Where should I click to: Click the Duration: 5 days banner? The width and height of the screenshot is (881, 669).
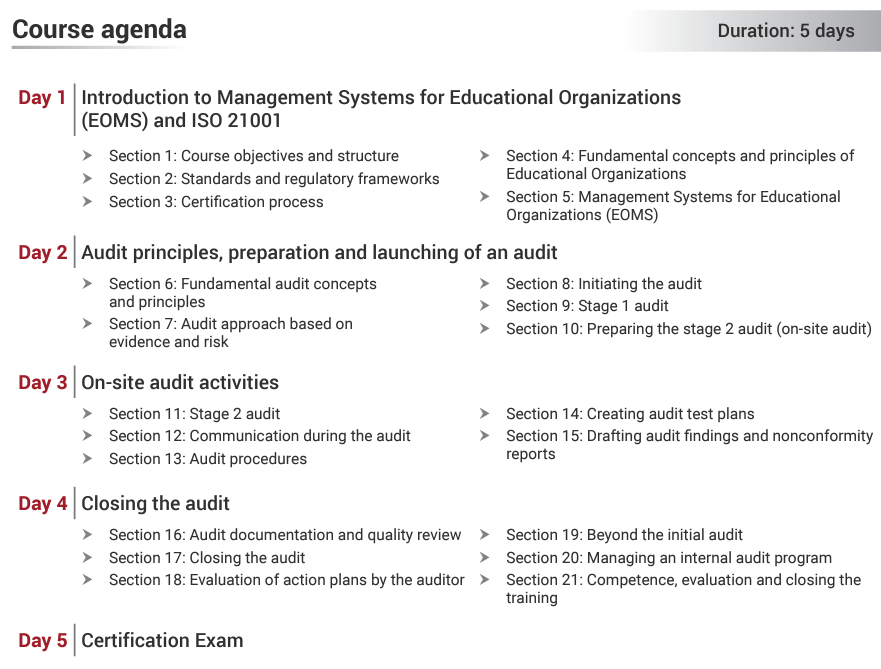tap(785, 31)
